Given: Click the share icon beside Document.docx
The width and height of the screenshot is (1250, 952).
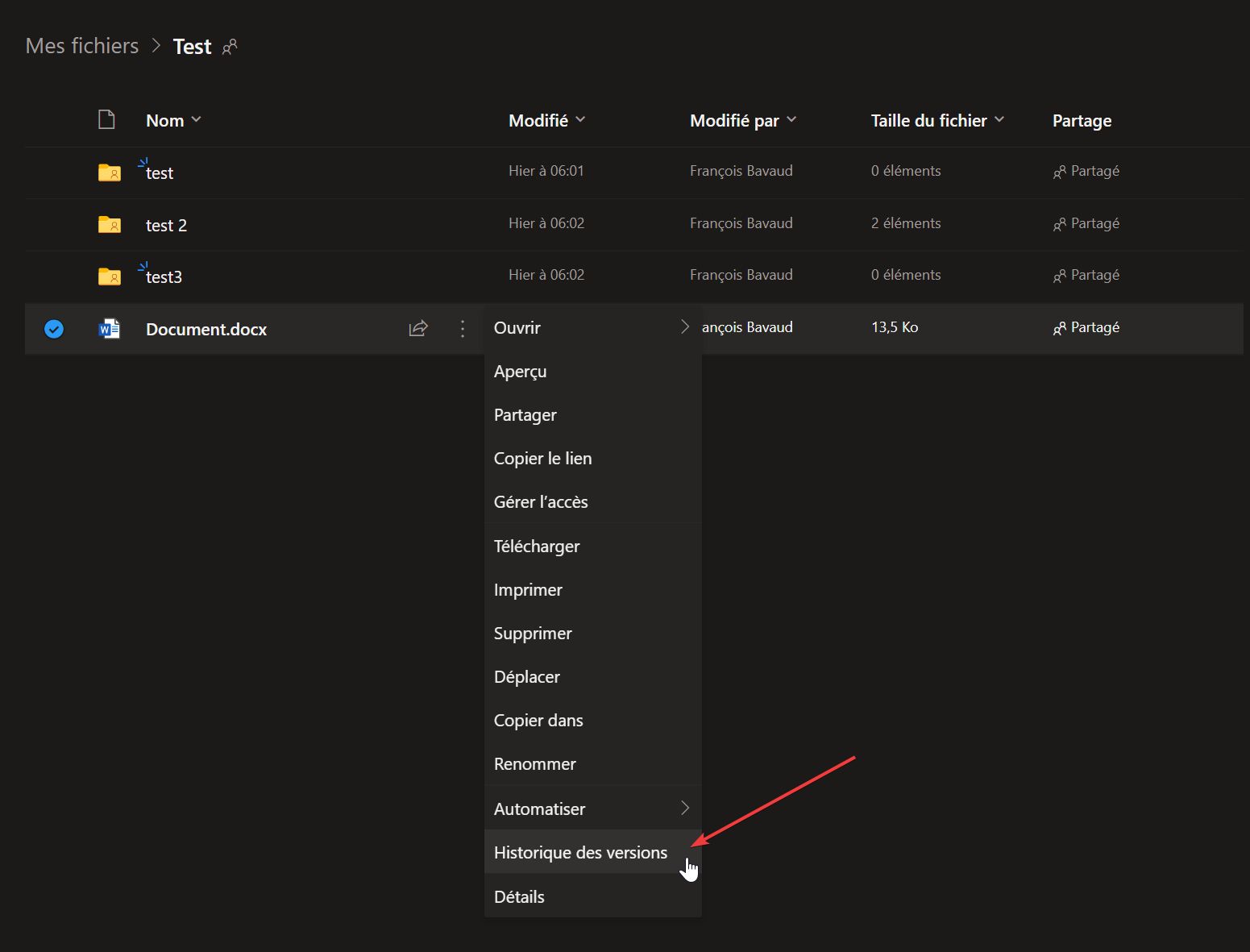Looking at the screenshot, I should point(418,328).
